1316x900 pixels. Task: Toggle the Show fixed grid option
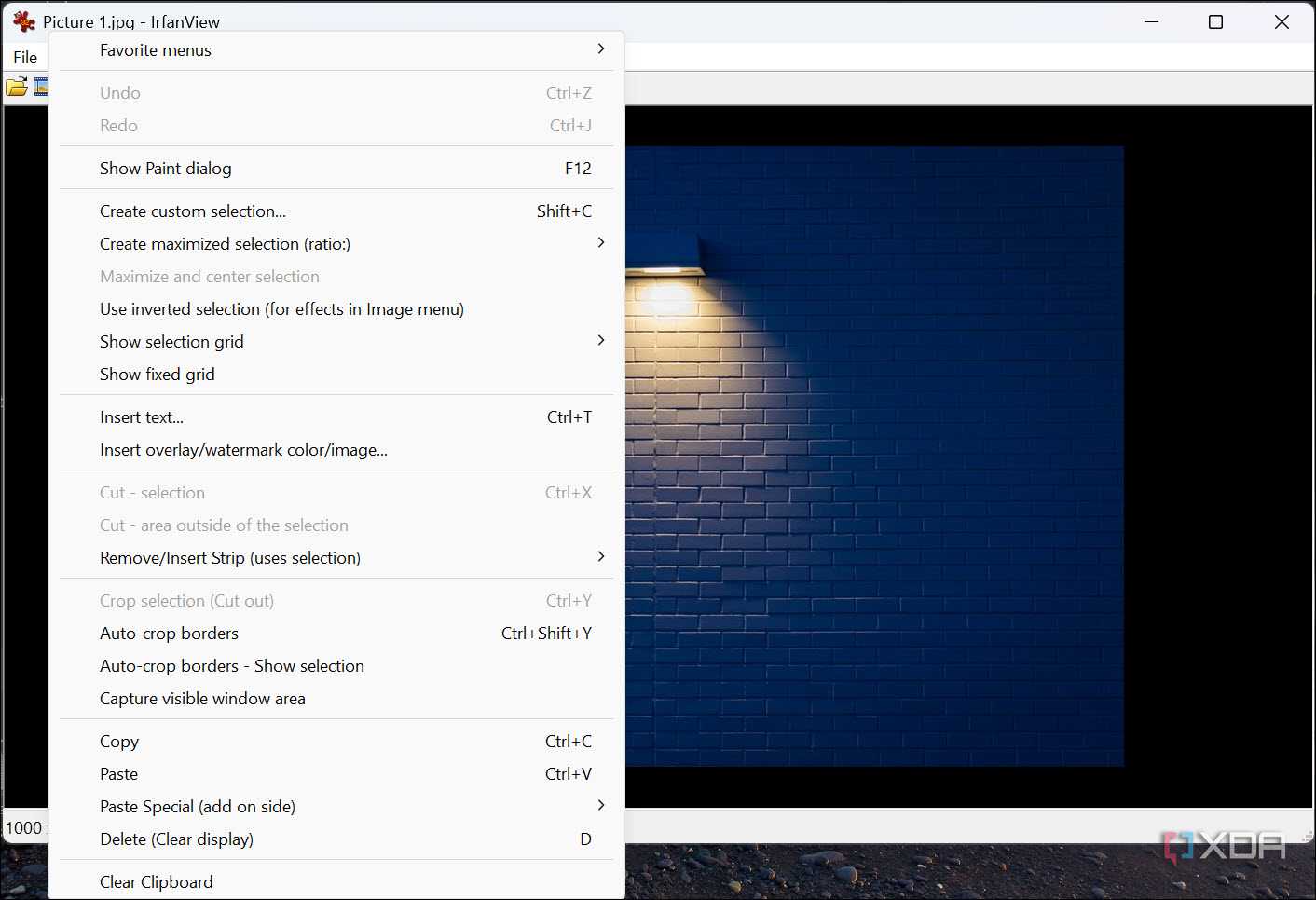(336, 375)
